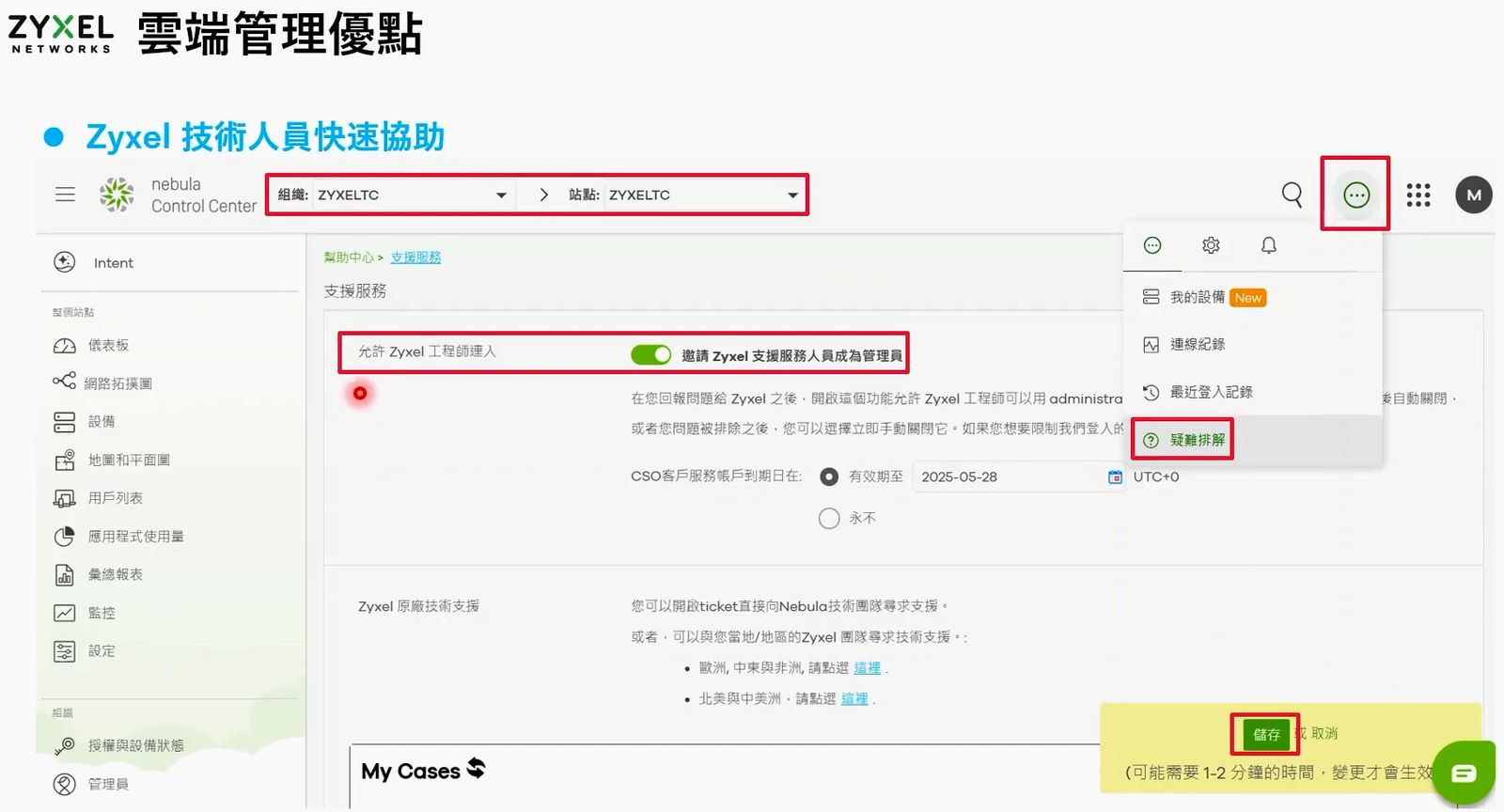Image resolution: width=1504 pixels, height=812 pixels.
Task: Open 我的設備 menu entry
Action: 1253,297
